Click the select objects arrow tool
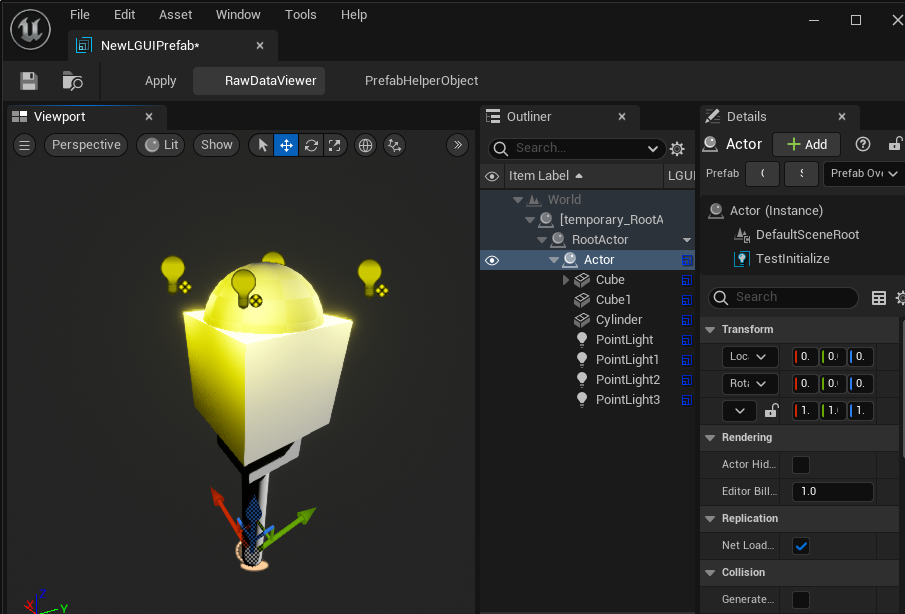 pyautogui.click(x=262, y=145)
